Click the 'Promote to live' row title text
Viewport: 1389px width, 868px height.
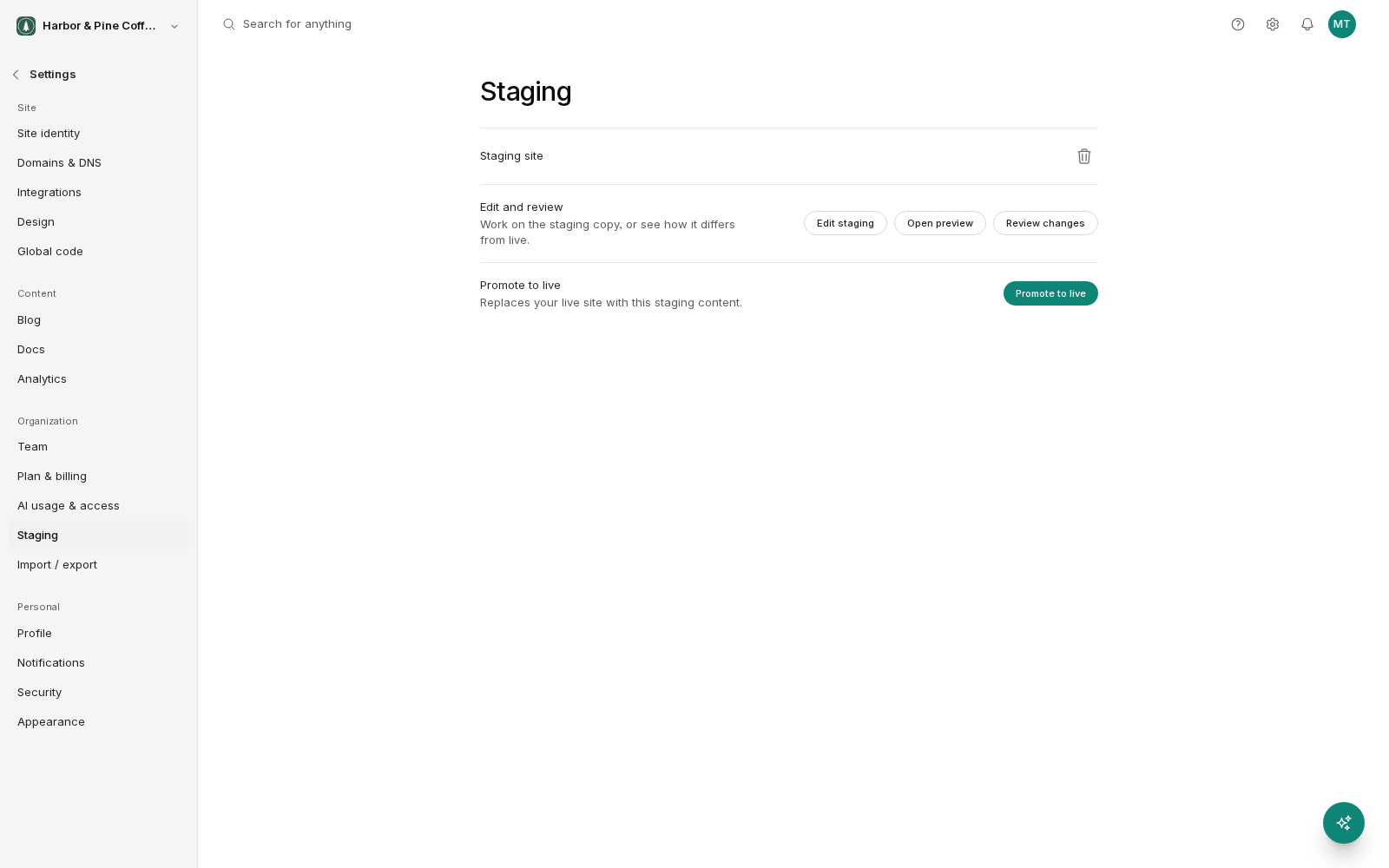(x=520, y=286)
